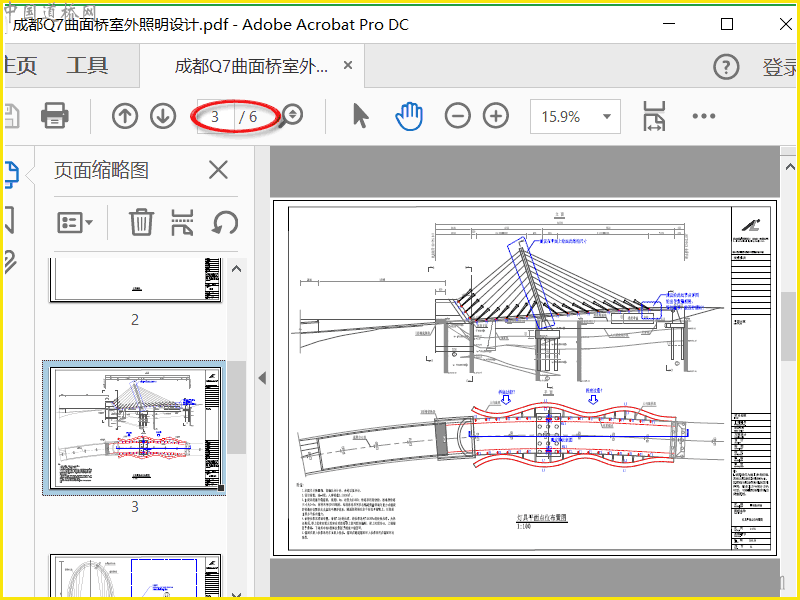The height and width of the screenshot is (600, 800).
Task: Go to previous page with up arrow
Action: (125, 116)
